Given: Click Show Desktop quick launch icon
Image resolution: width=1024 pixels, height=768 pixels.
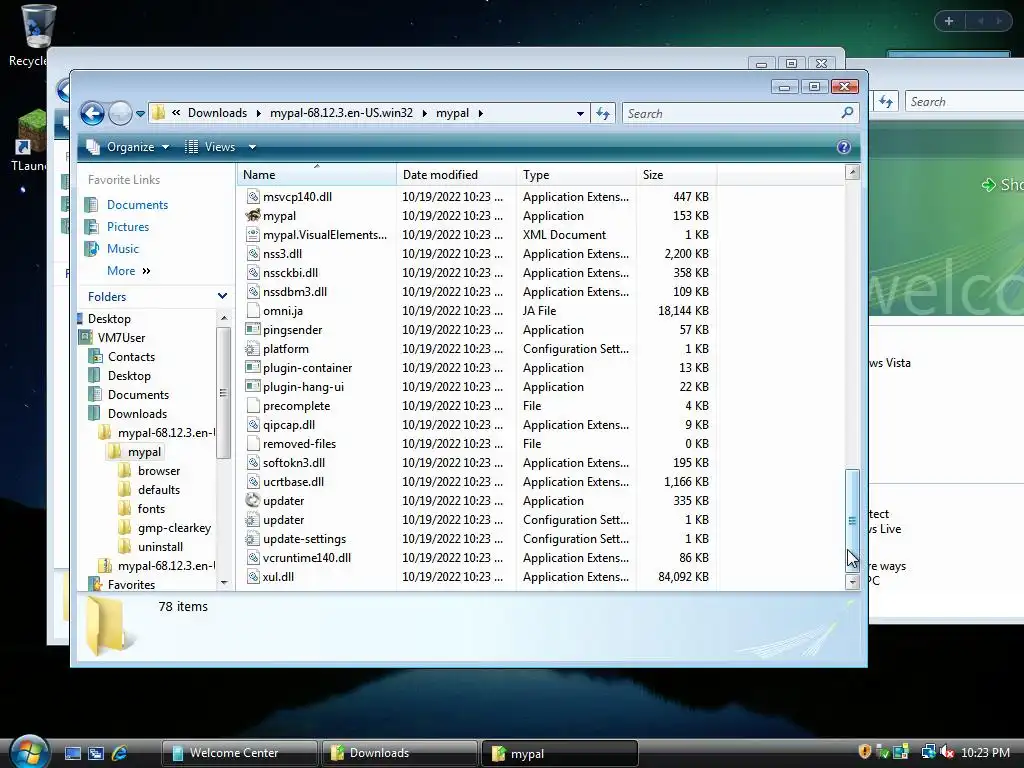Looking at the screenshot, I should coord(72,753).
